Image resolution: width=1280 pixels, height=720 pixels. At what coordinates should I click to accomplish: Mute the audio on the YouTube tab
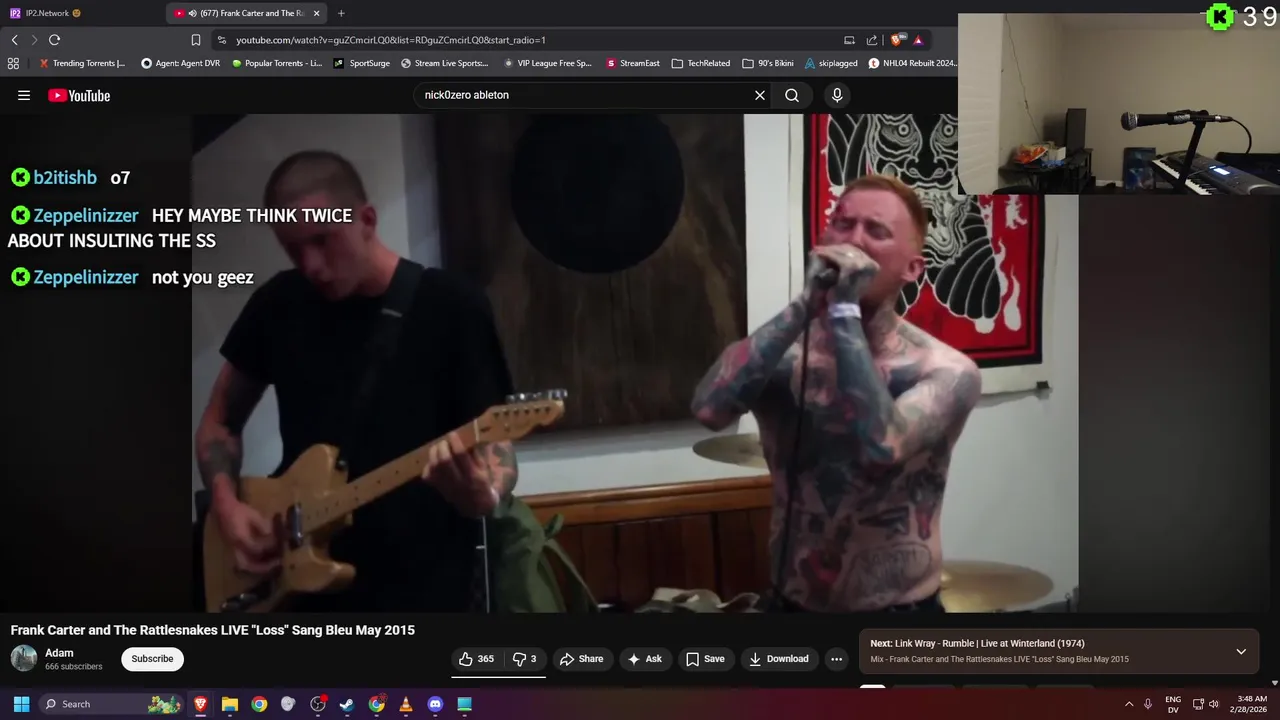coord(192,13)
